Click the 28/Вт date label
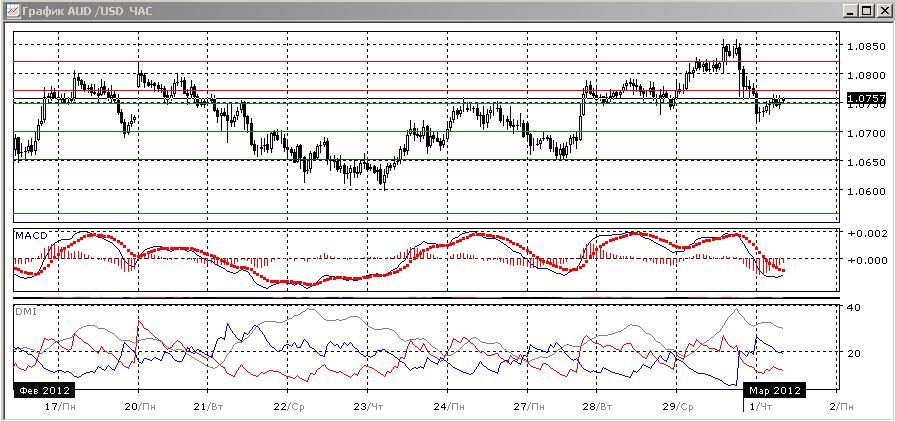897x422 pixels. (x=597, y=407)
